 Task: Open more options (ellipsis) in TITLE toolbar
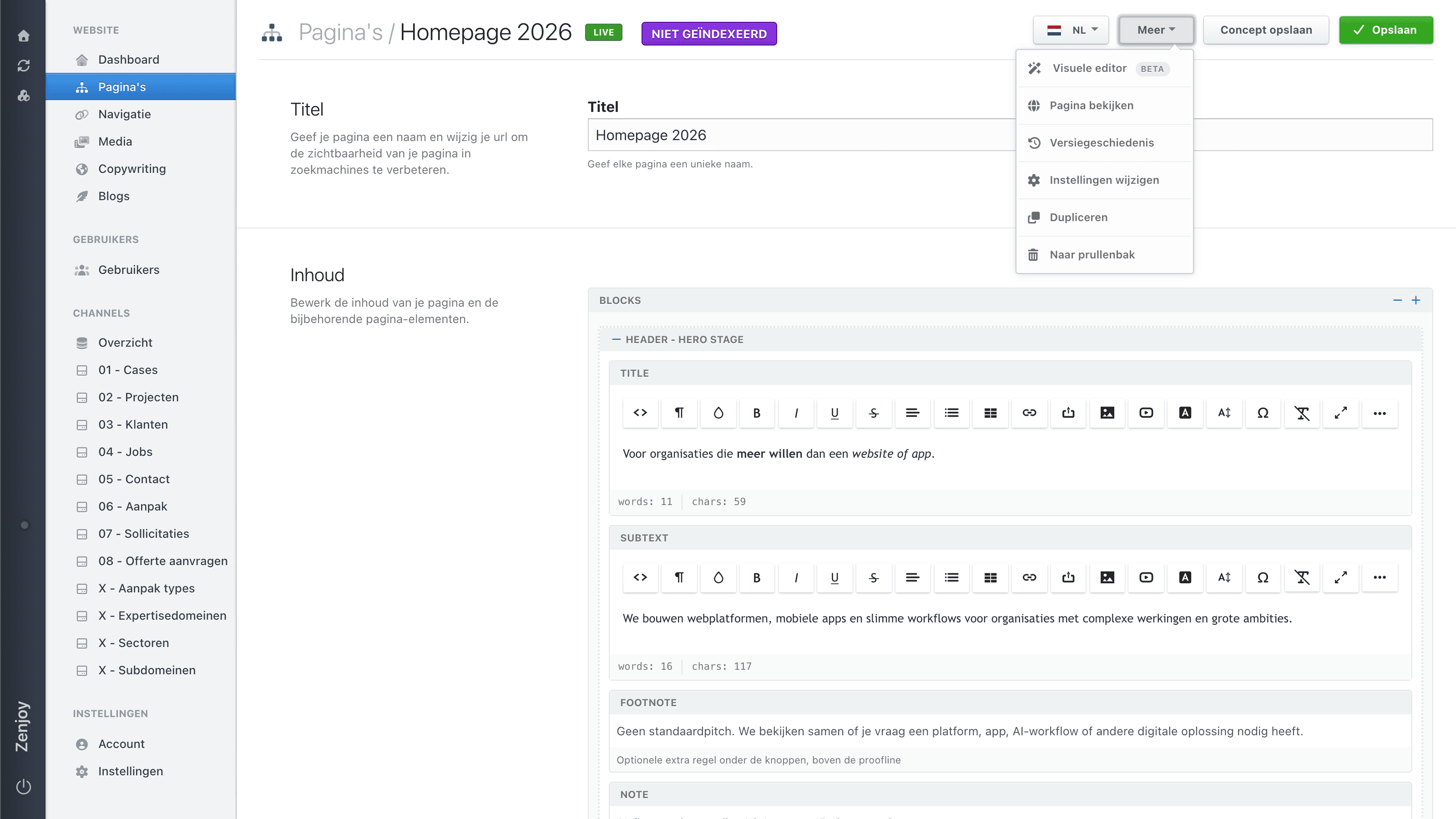tap(1380, 413)
